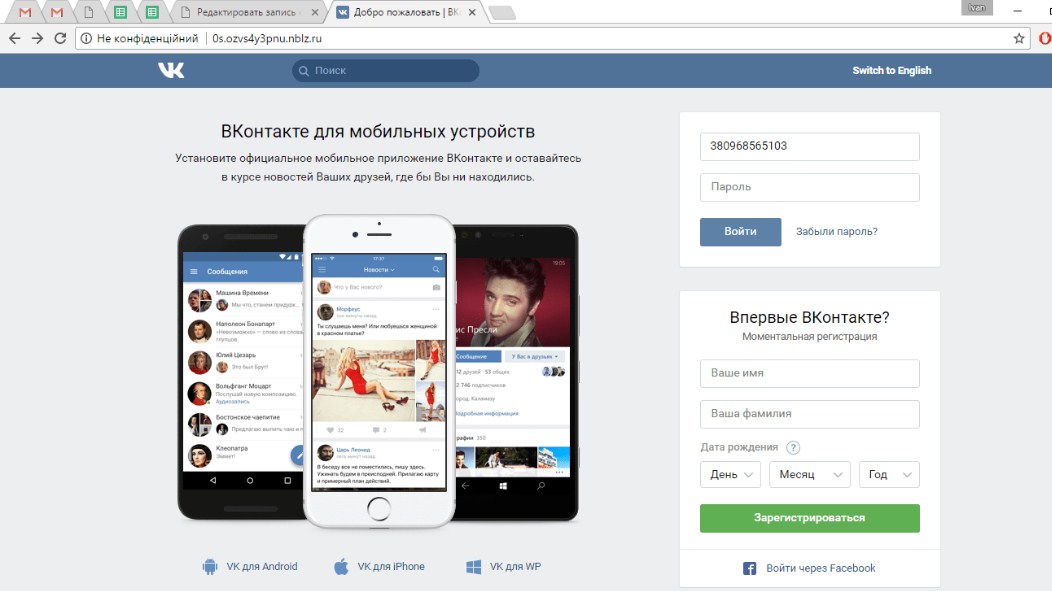
Task: Expand the Месяц birth month dropdown
Action: tap(809, 474)
